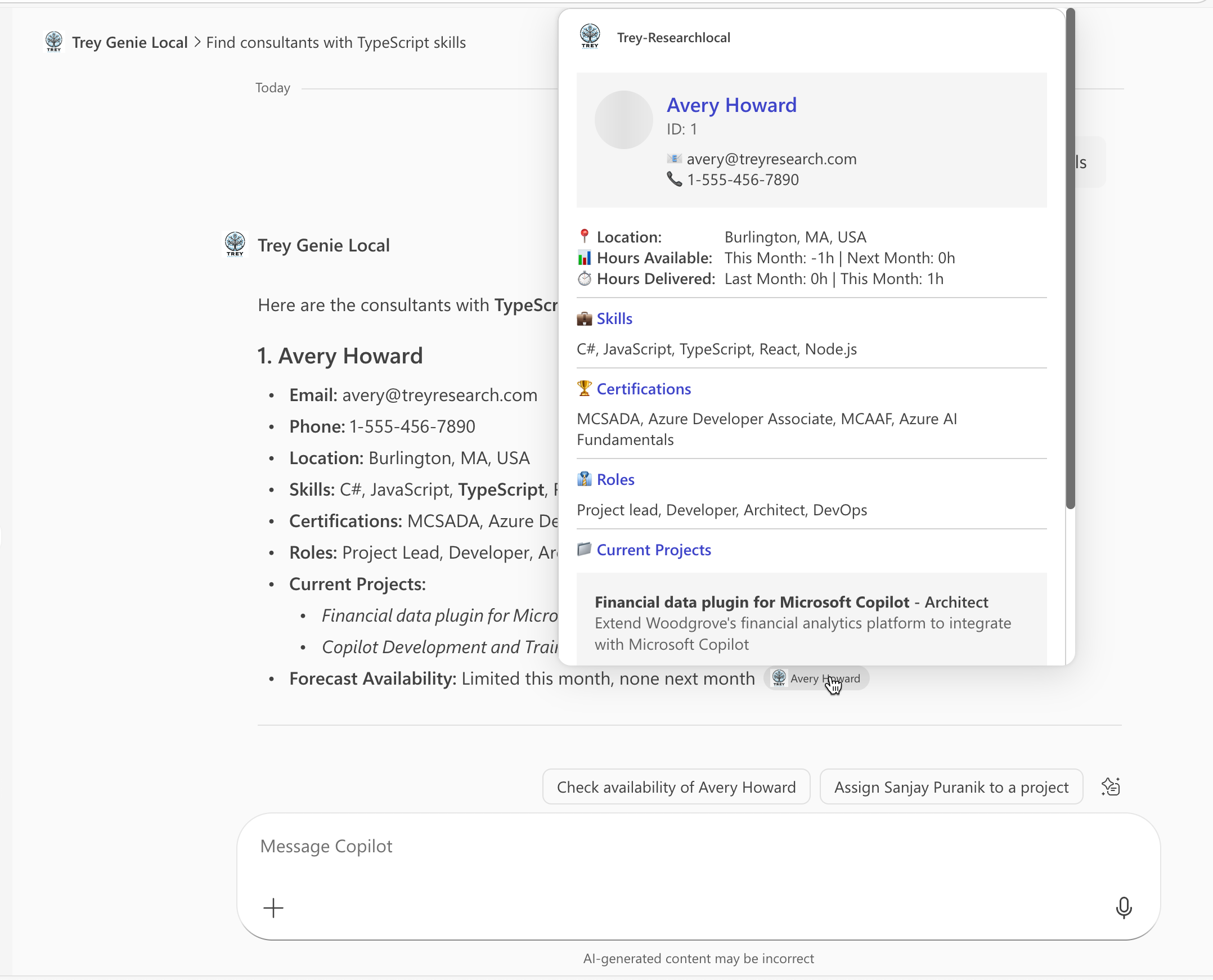Expand the Roles section on the card
1213x980 pixels.
click(616, 479)
